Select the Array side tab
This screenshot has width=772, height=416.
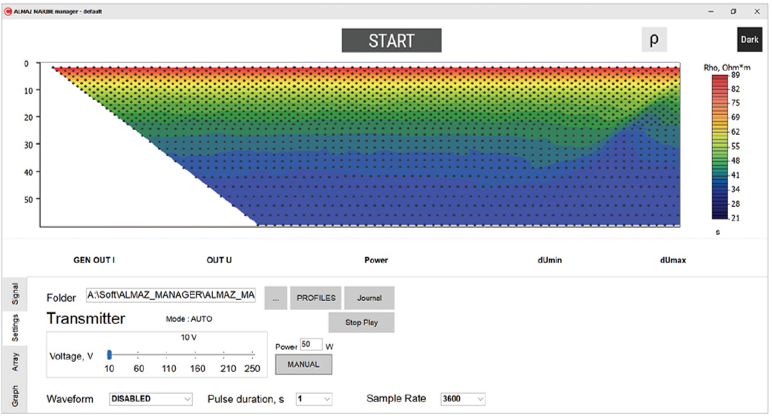coord(15,362)
